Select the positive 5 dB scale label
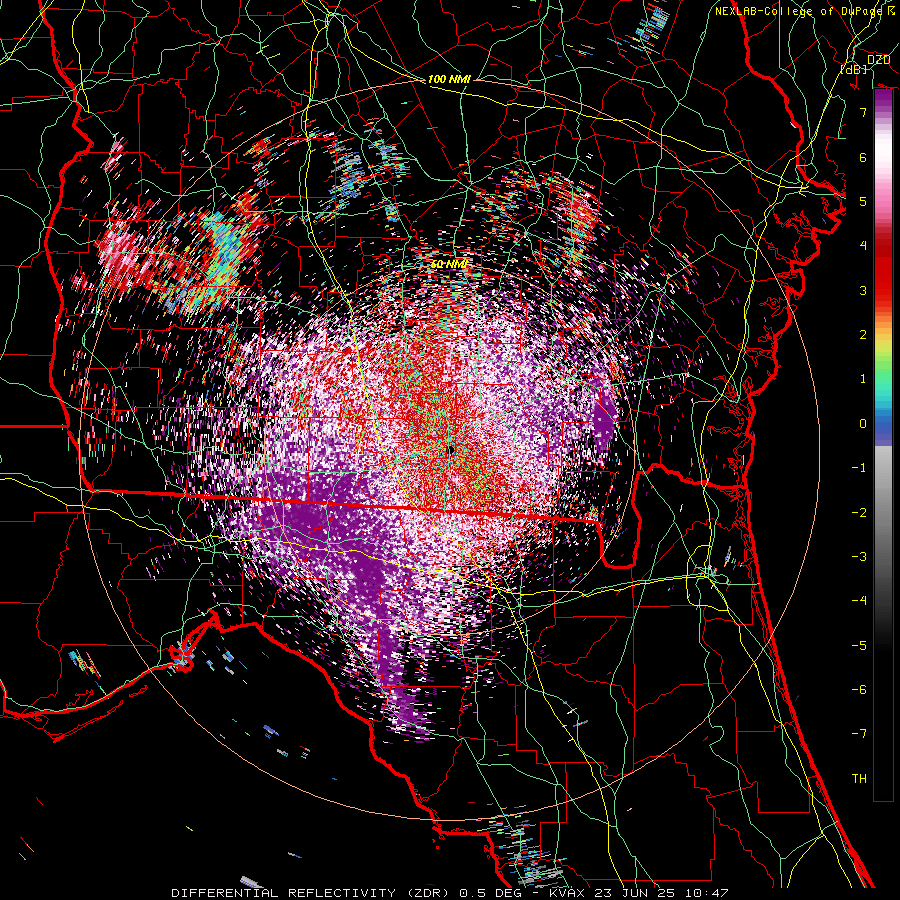Screen dimensions: 900x900 tap(863, 201)
